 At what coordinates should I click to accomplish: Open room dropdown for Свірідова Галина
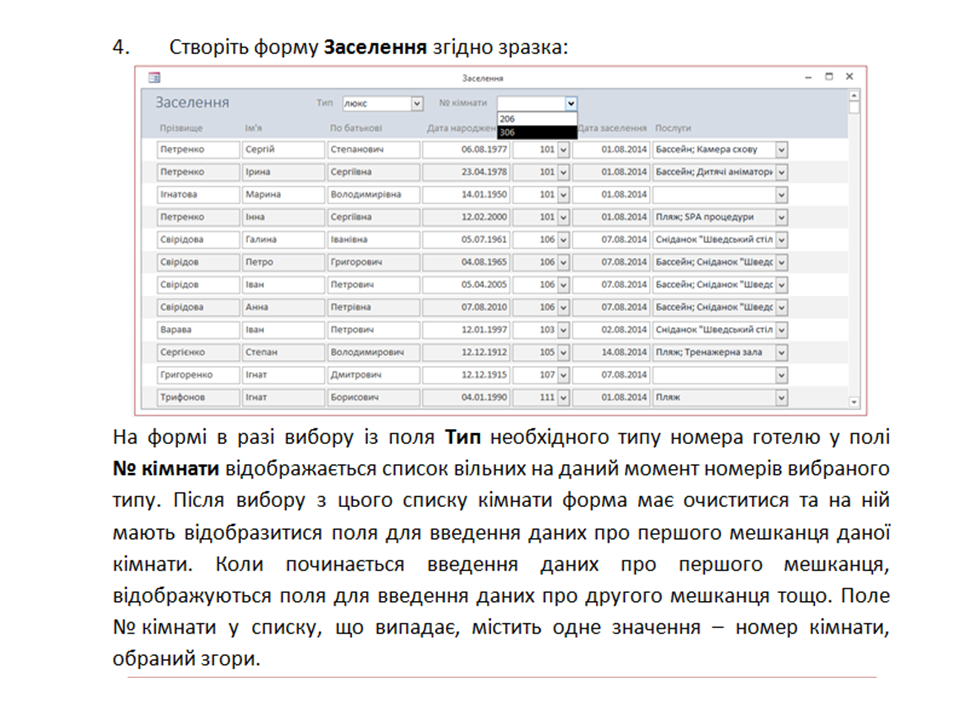(x=564, y=240)
